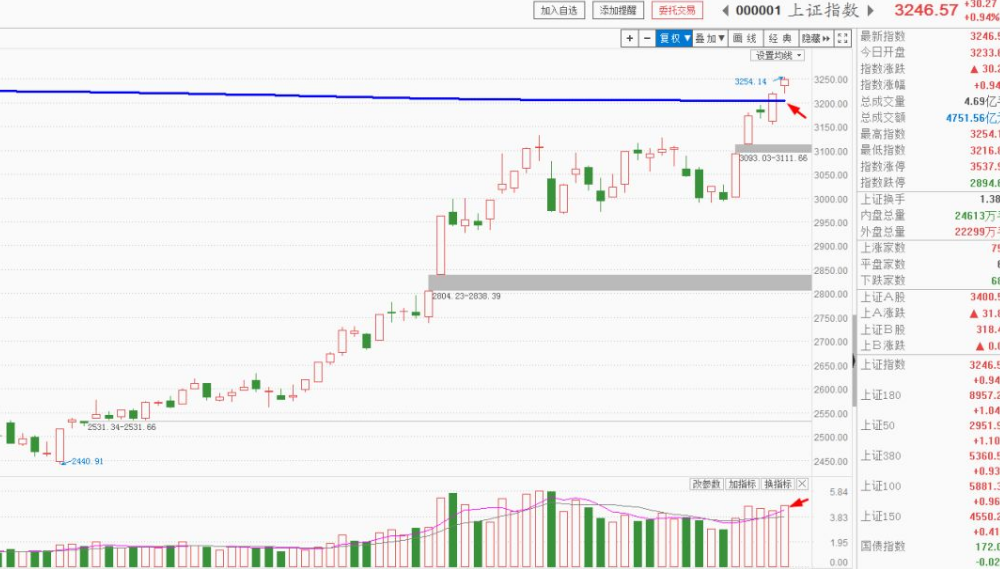Switch to 经典 classic view

[x=780, y=38]
